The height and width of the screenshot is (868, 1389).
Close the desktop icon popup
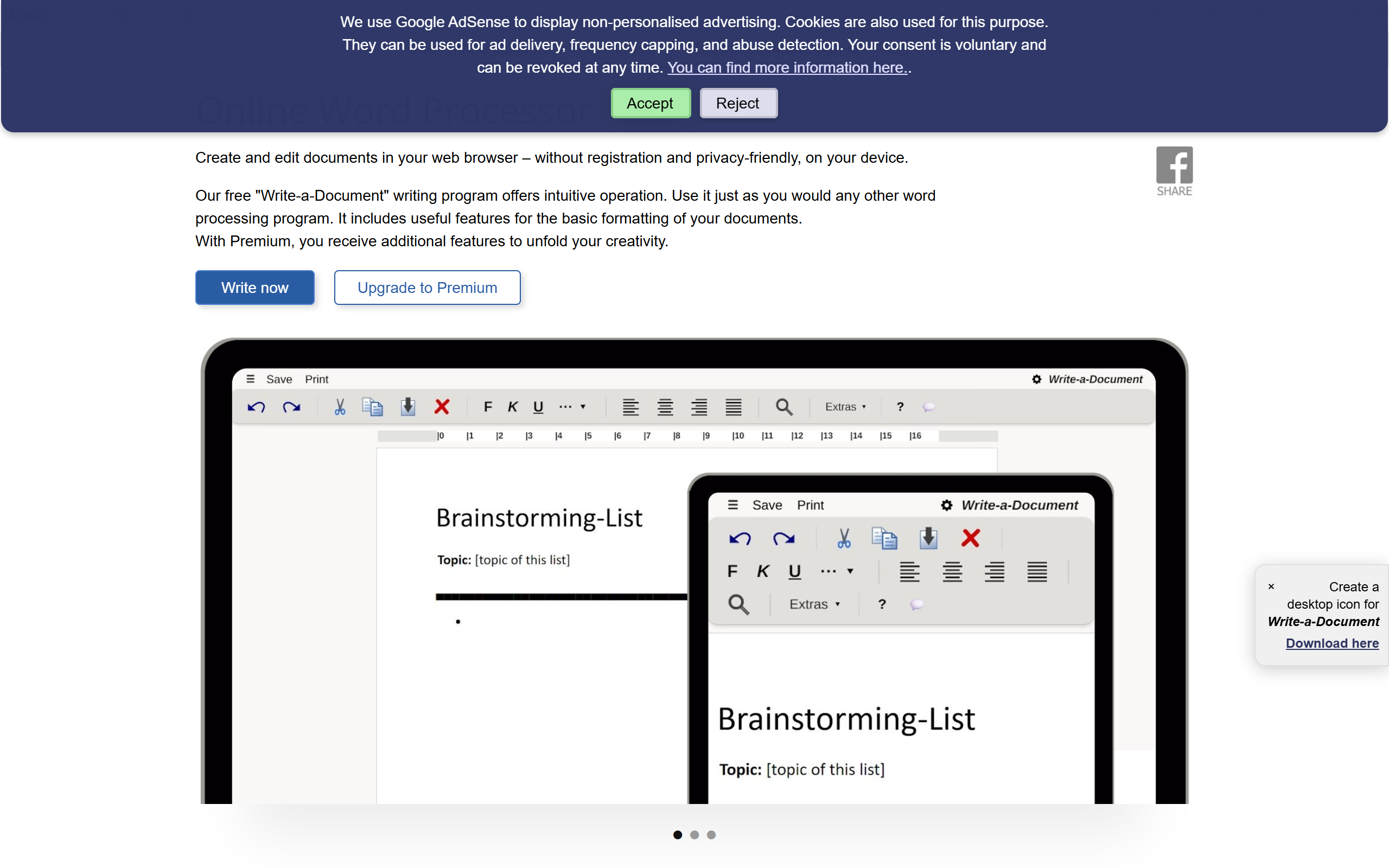1271,586
